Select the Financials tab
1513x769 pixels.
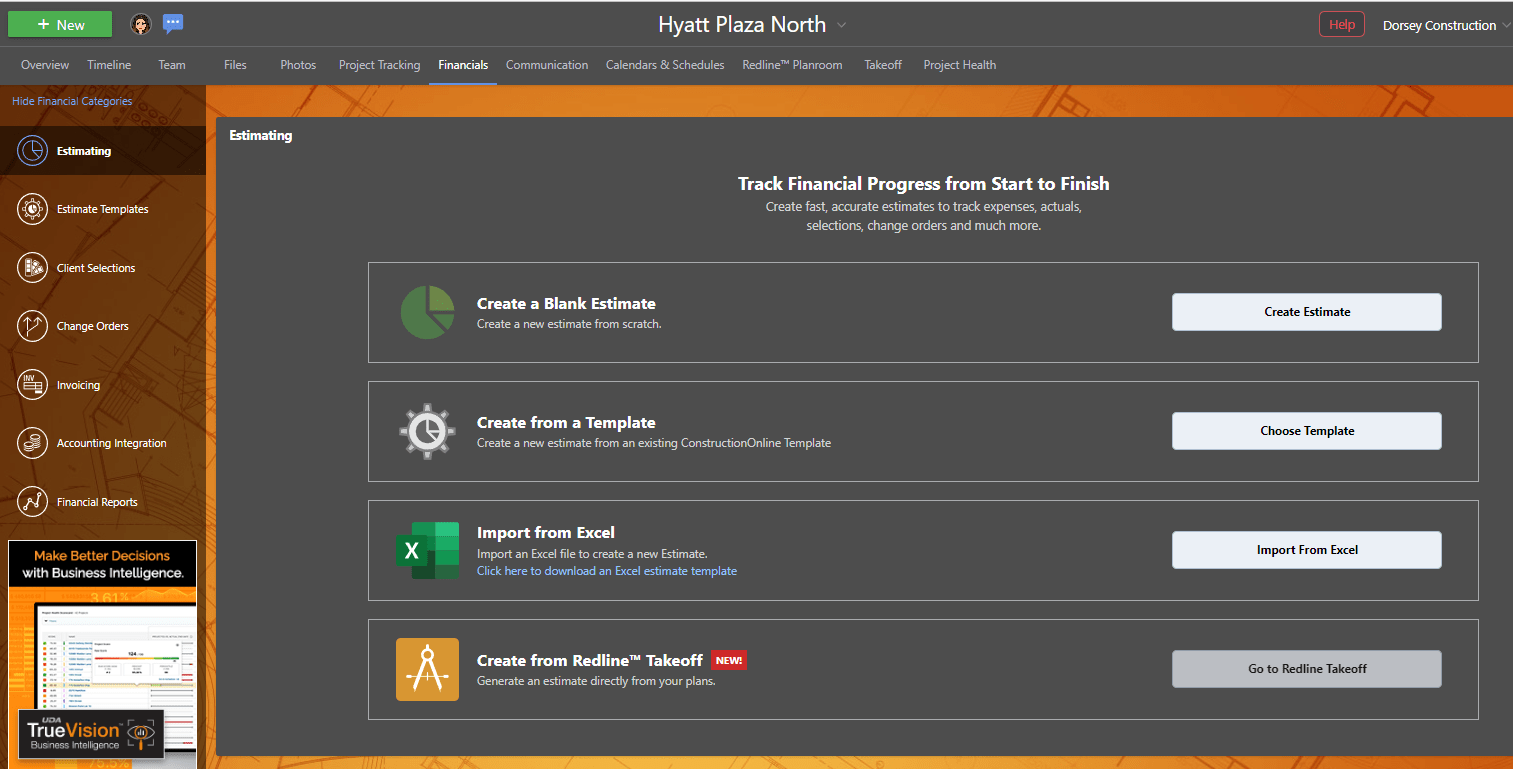click(x=463, y=65)
